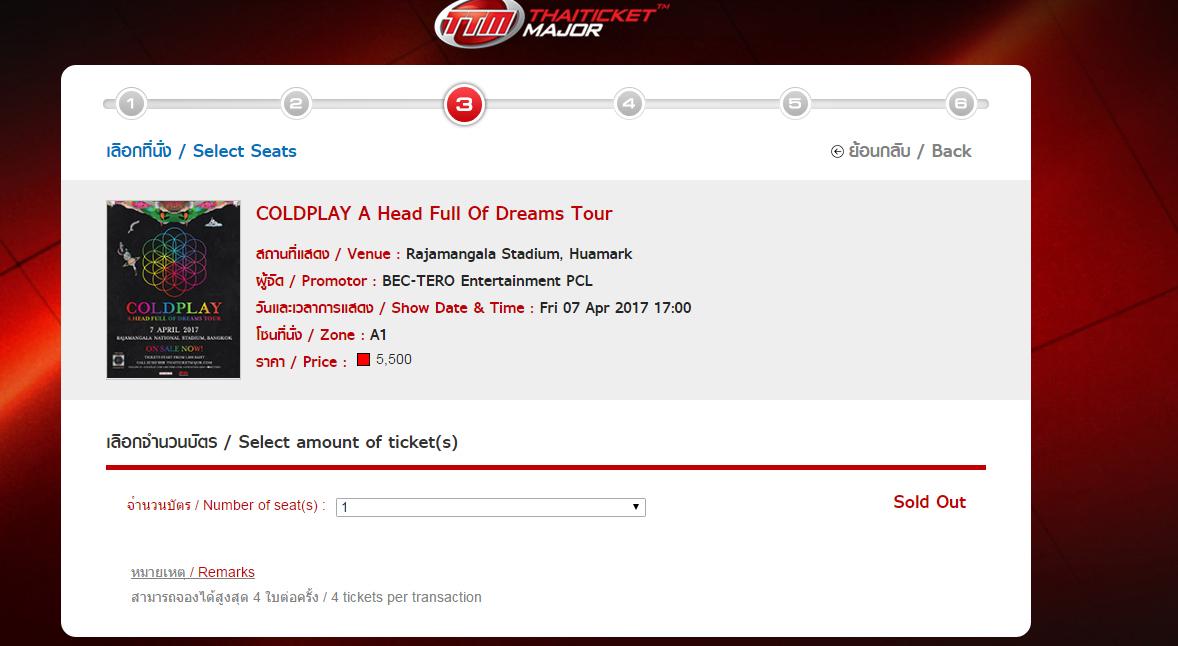Click the Zone A1 text
The height and width of the screenshot is (646, 1178).
(321, 334)
